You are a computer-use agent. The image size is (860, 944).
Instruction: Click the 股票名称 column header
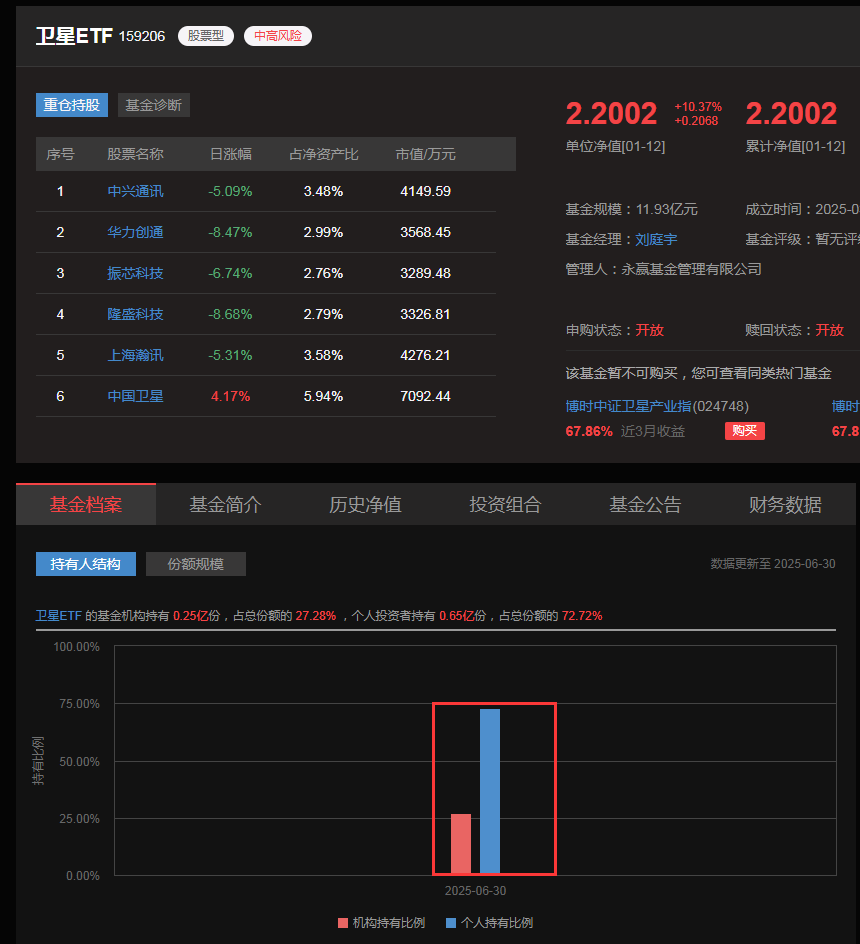136,154
